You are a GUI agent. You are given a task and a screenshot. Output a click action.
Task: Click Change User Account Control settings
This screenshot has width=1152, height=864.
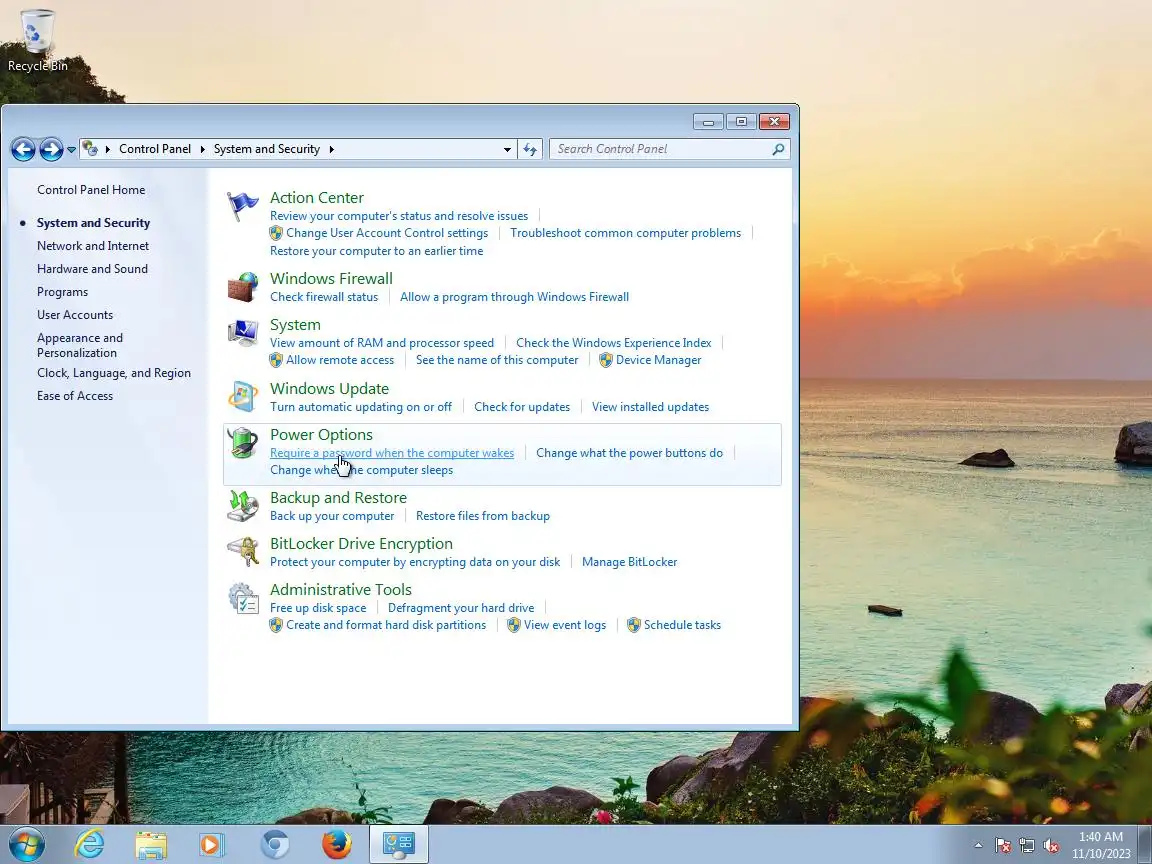tap(386, 233)
